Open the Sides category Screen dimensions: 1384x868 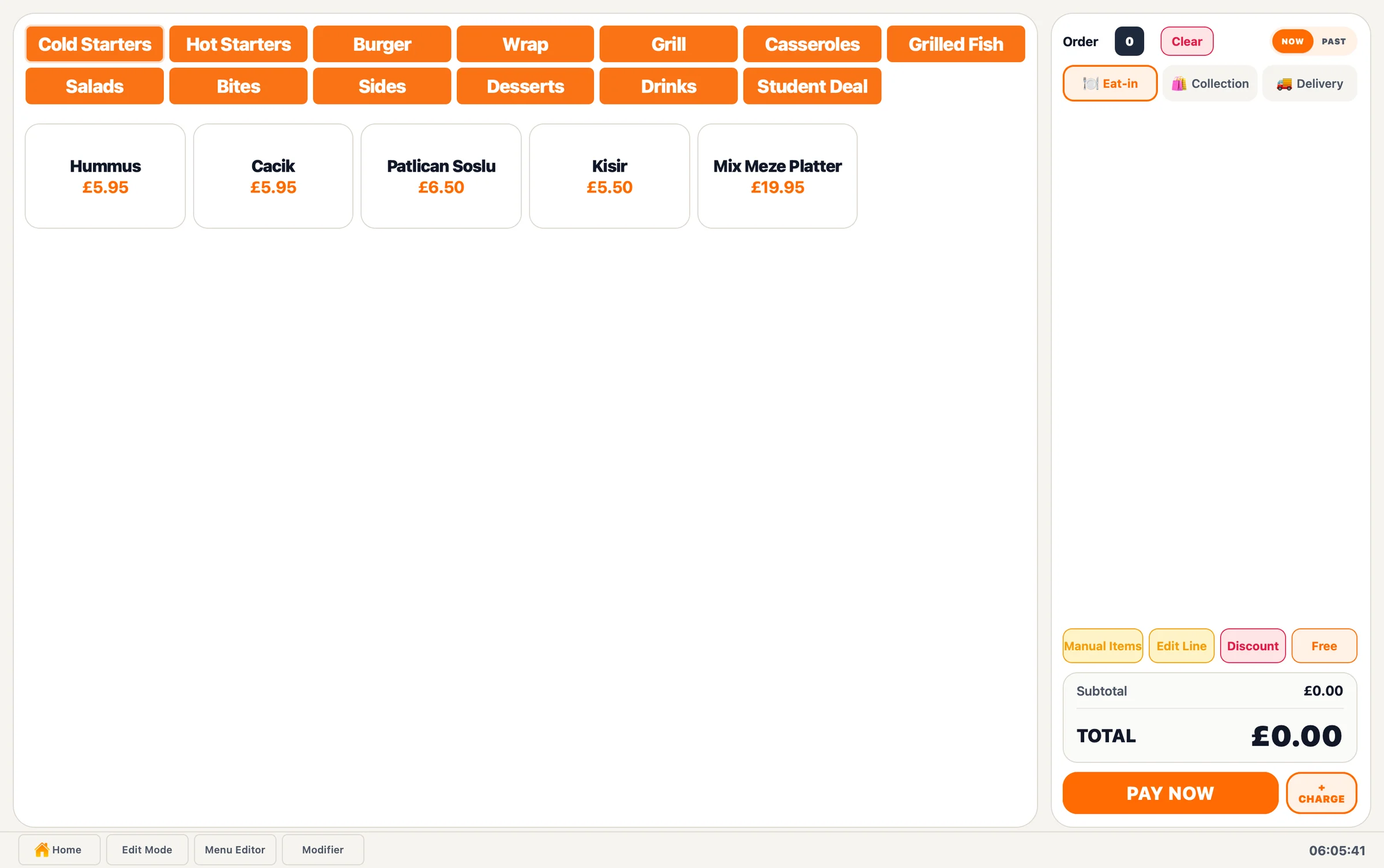382,86
